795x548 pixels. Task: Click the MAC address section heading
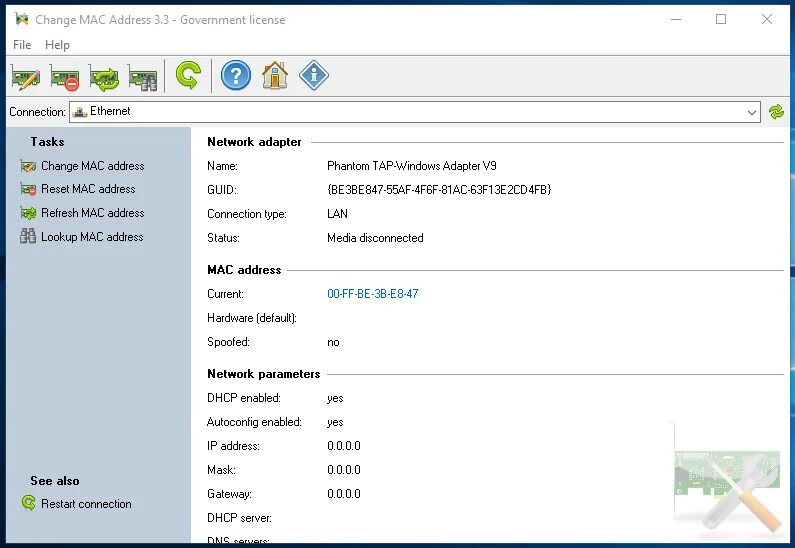[x=244, y=270]
